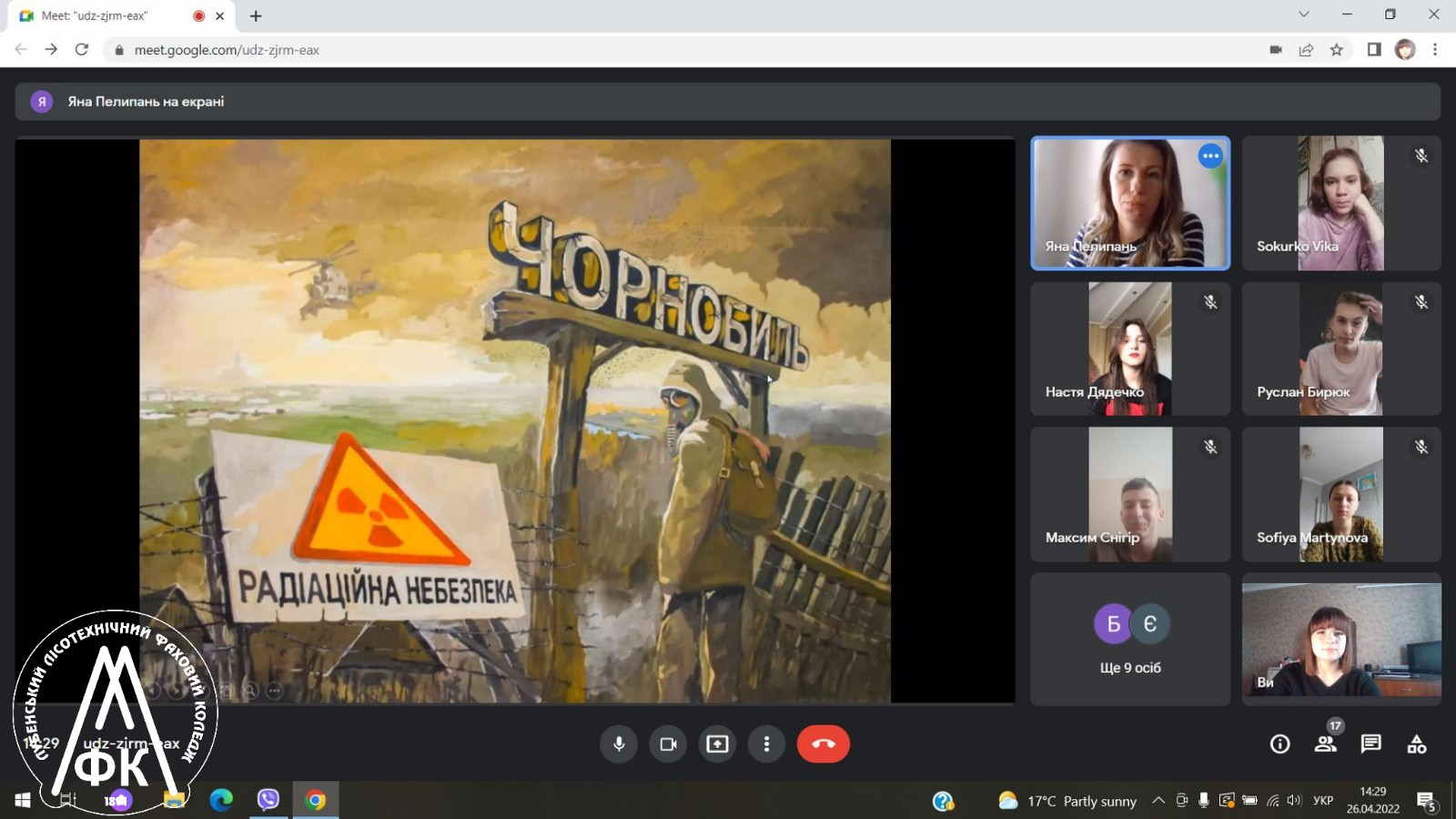This screenshot has height=819, width=1456.
Task: Click the Chrome icon on the taskbar
Action: click(316, 800)
